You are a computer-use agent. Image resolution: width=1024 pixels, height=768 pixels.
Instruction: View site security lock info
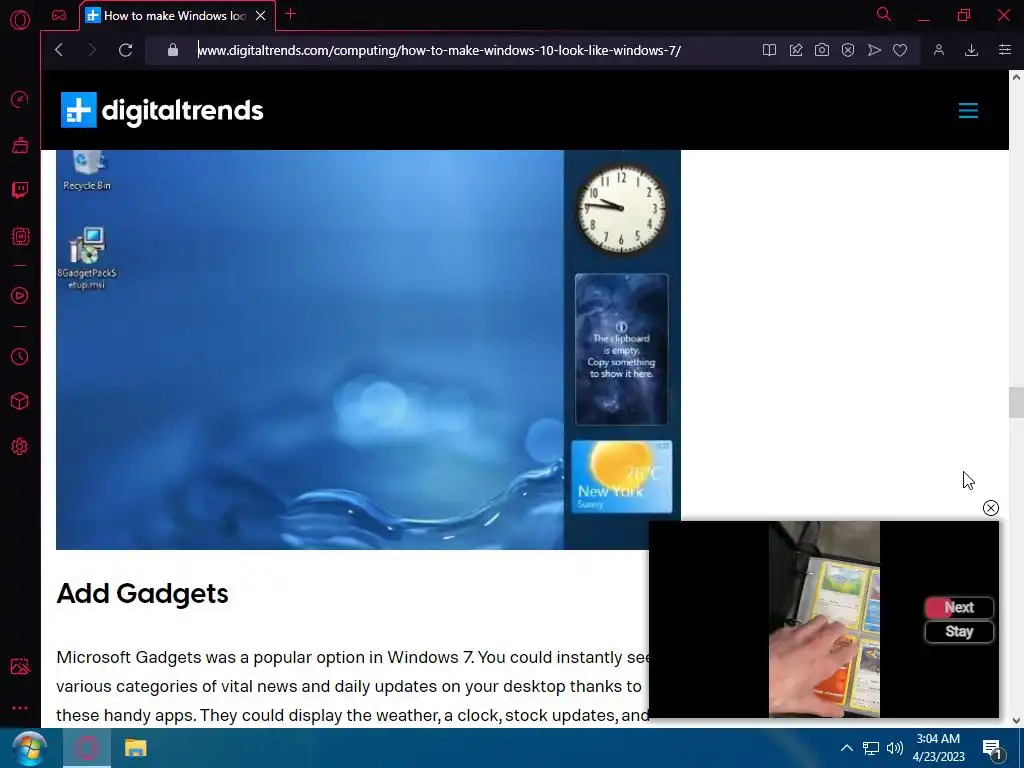click(173, 50)
